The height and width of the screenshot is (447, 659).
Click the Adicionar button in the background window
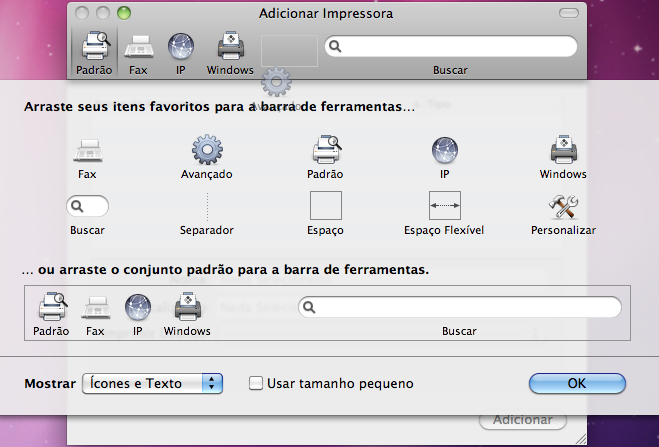(523, 420)
